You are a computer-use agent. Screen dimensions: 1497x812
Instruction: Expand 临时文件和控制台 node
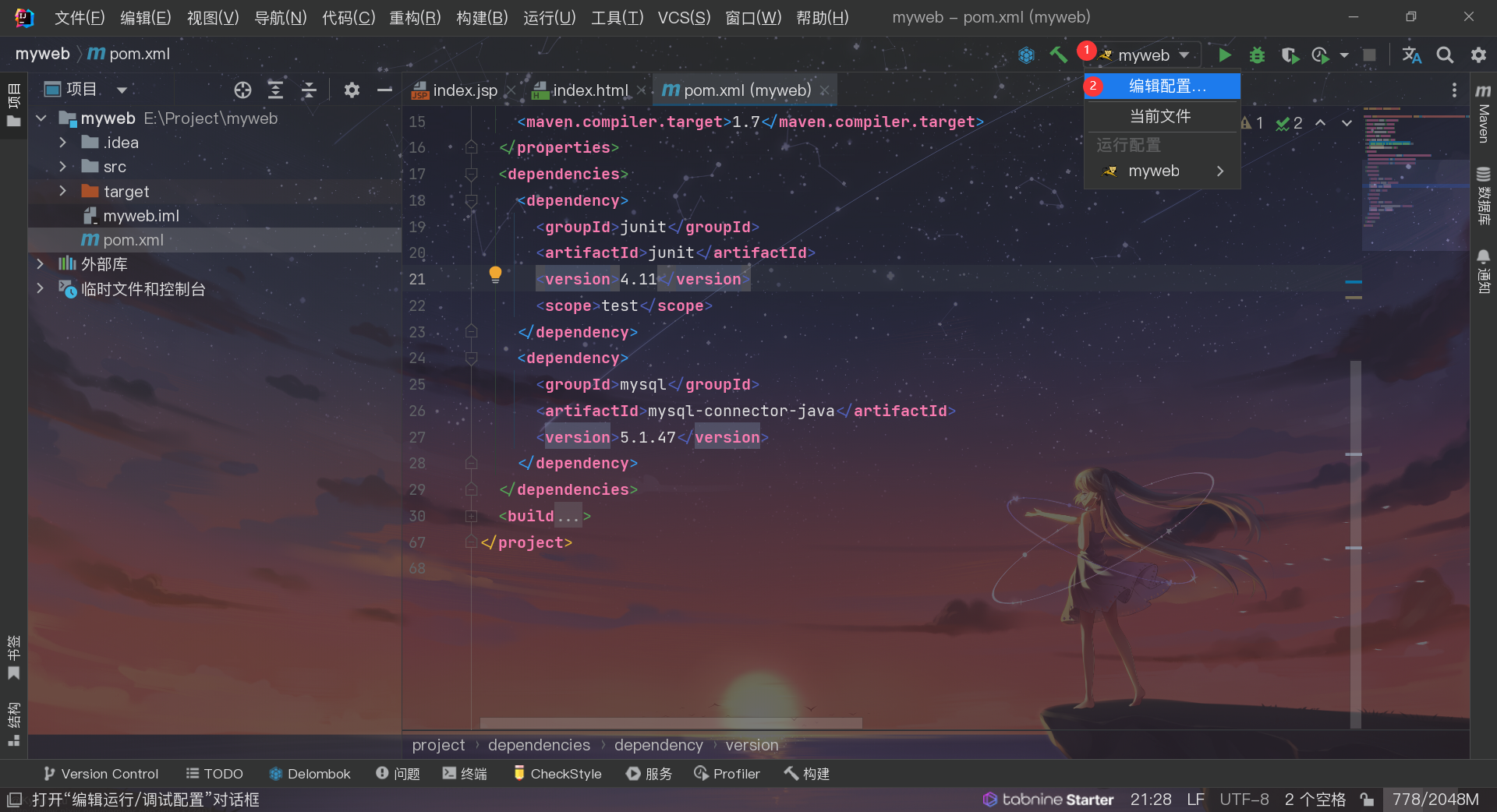[40, 288]
